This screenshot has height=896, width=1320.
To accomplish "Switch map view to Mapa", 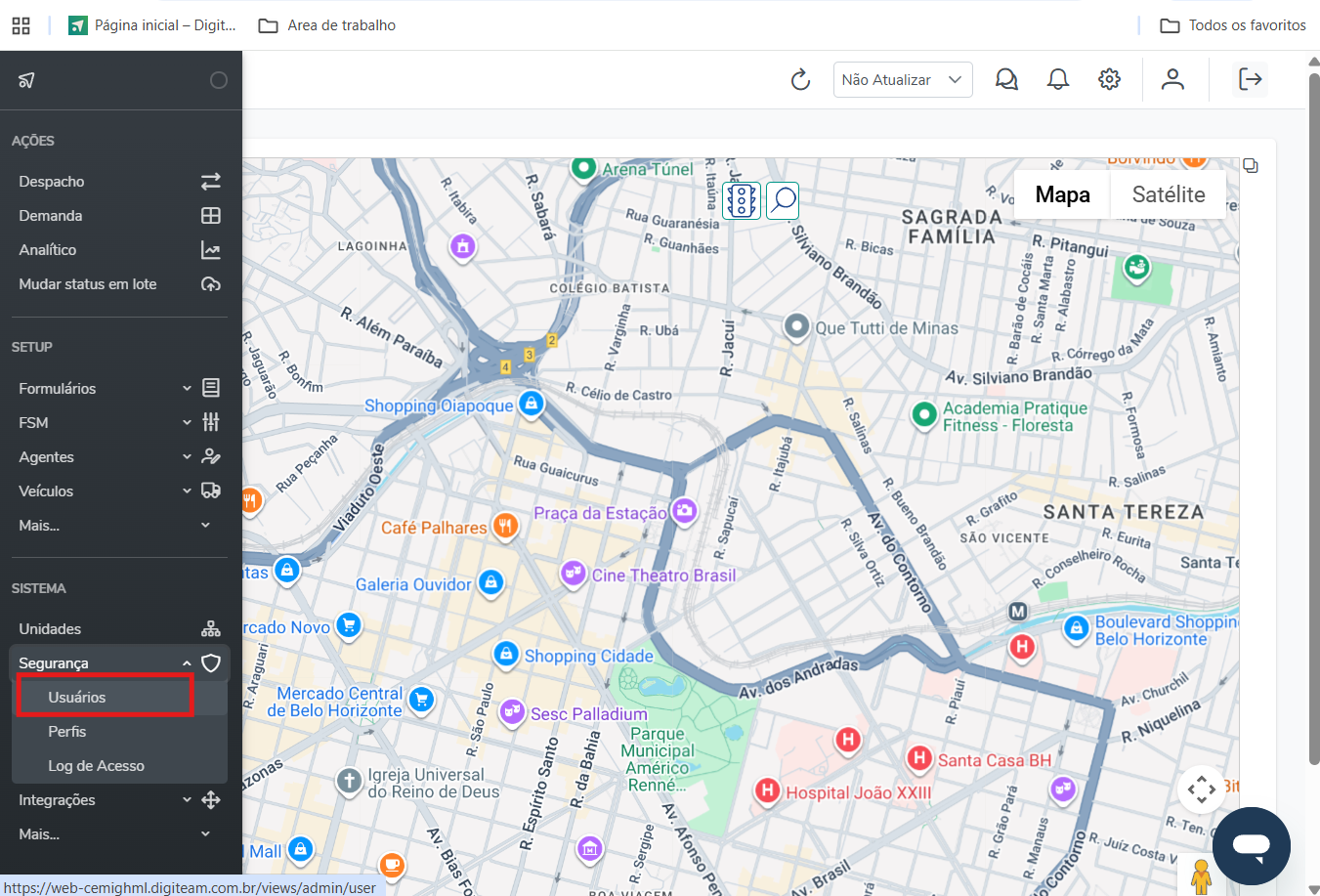I will (1062, 194).
